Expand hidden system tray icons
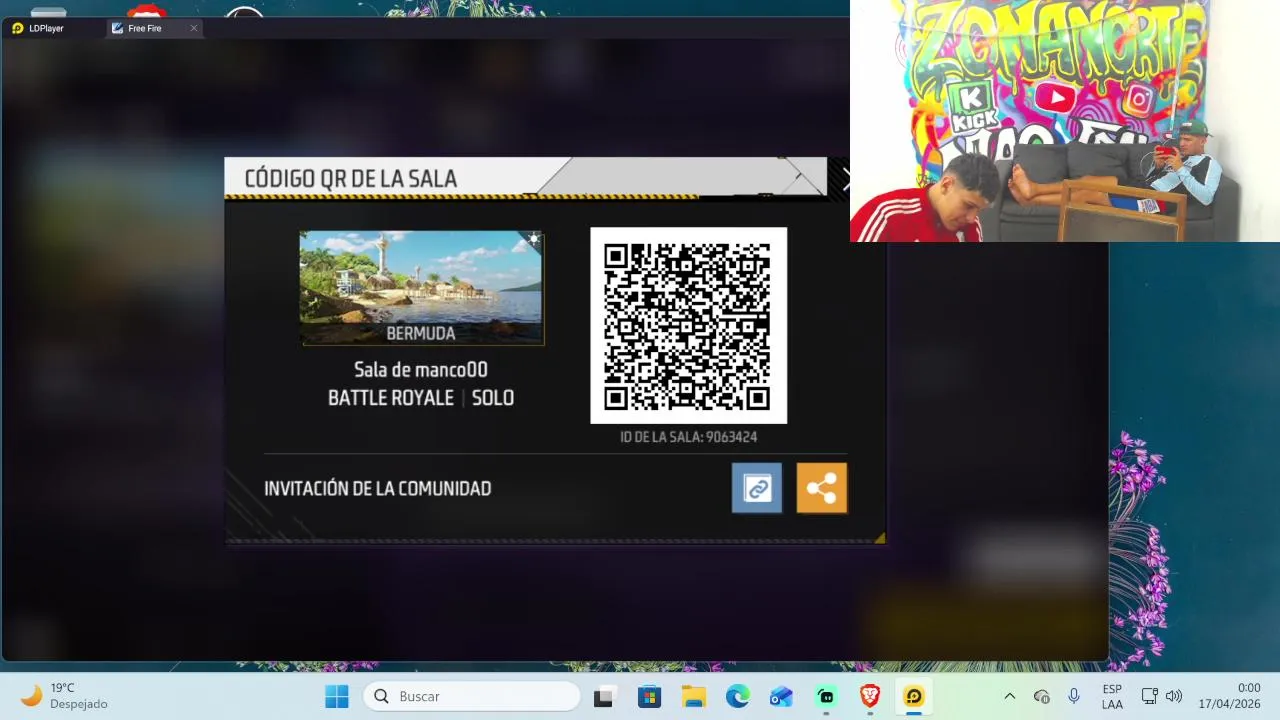 tap(1009, 696)
